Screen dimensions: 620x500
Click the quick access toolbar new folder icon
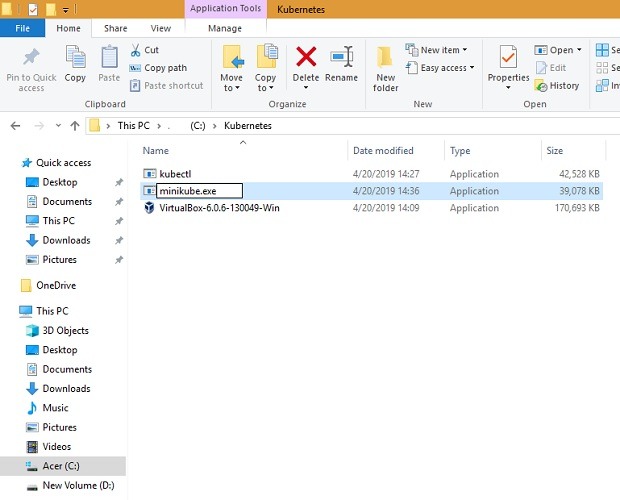click(x=51, y=9)
